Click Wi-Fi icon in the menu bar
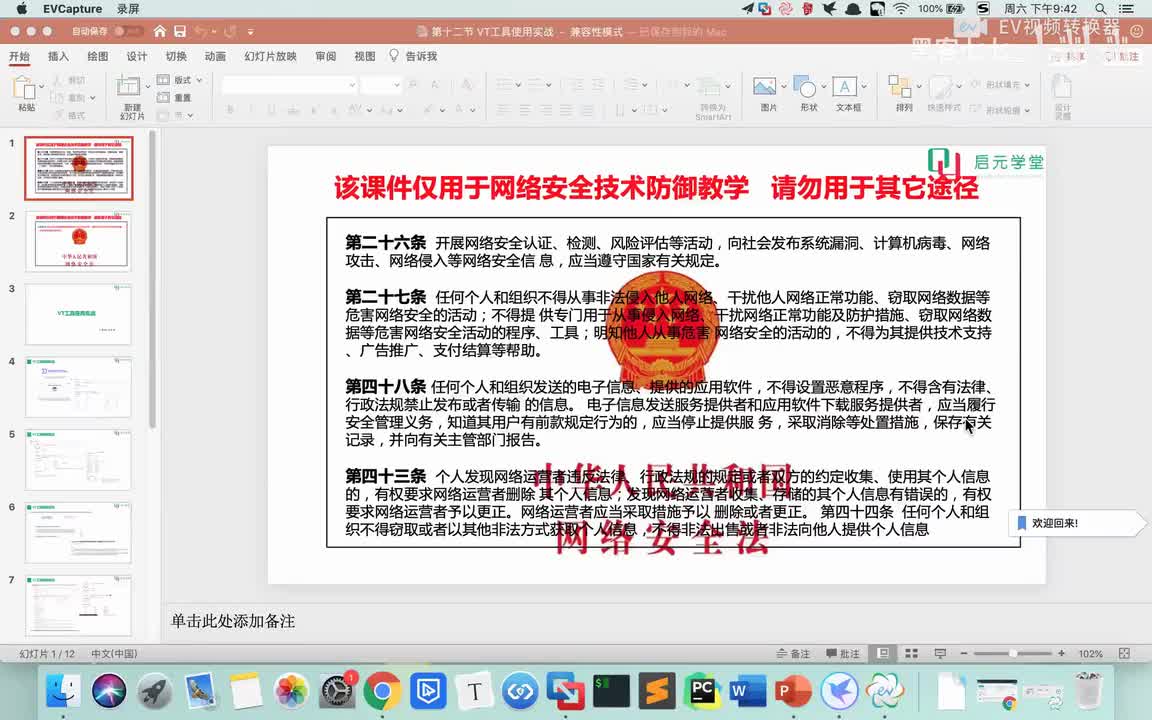Image resolution: width=1152 pixels, height=720 pixels. [x=901, y=9]
